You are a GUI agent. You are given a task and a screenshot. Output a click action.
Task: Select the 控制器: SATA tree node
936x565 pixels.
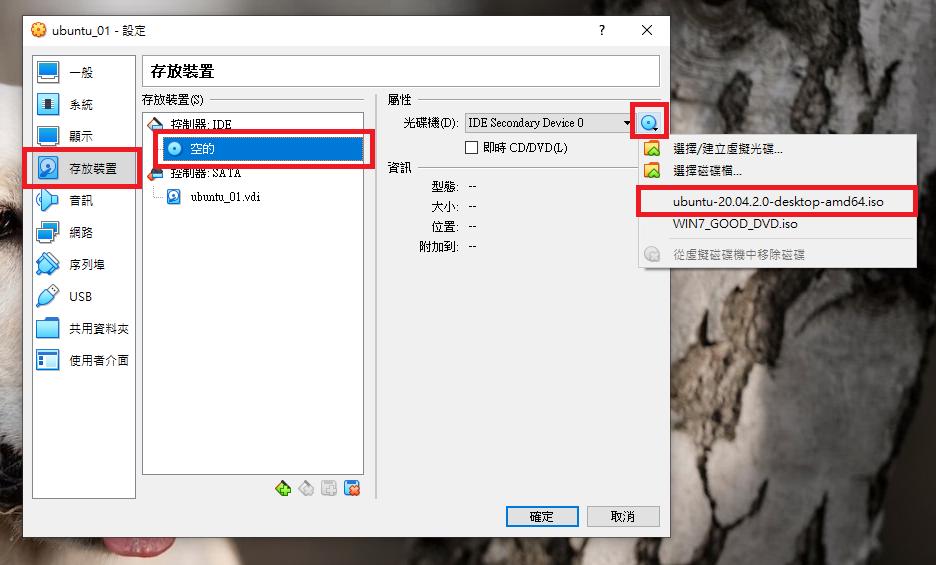[205, 173]
